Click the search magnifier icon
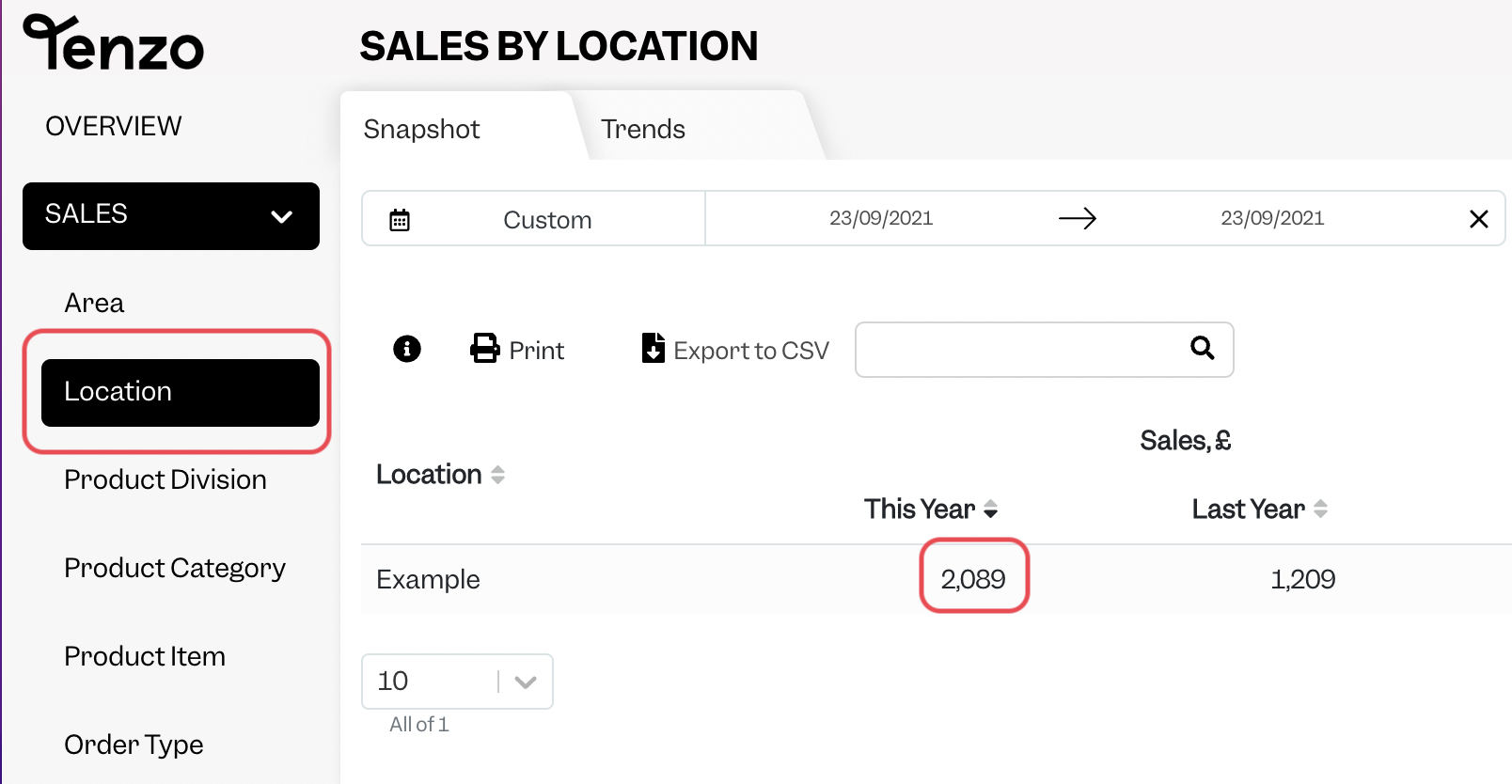Screen dimensions: 1512x784 pyautogui.click(x=1203, y=349)
